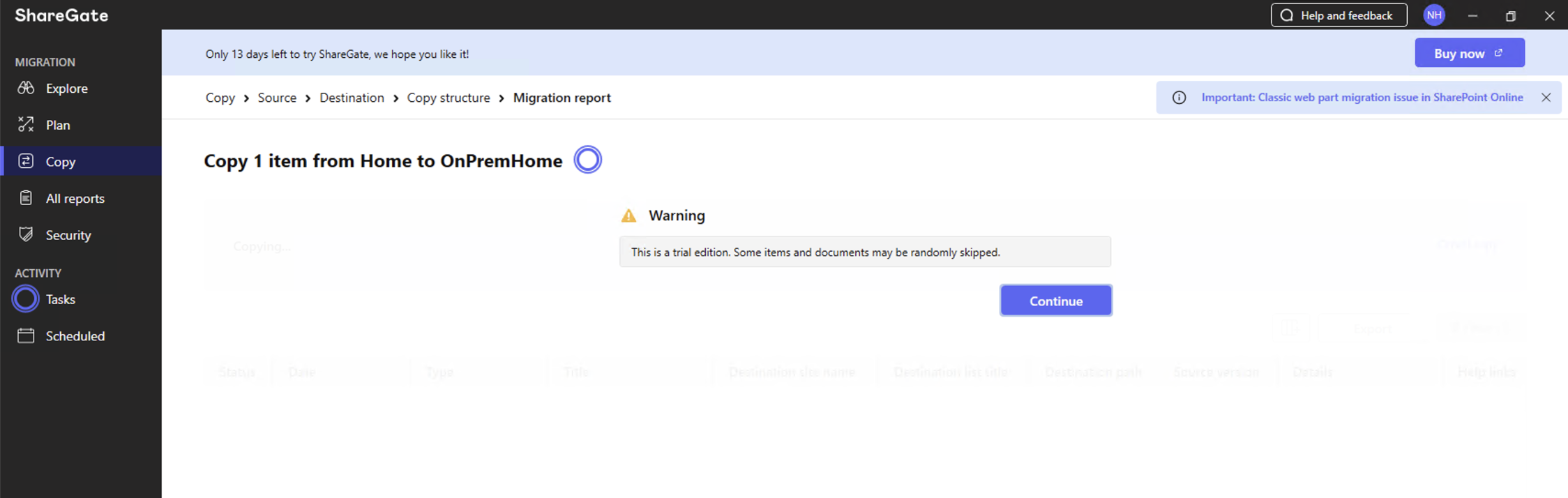Select the Migration report breadcrumb
The image size is (1568, 498).
[562, 98]
